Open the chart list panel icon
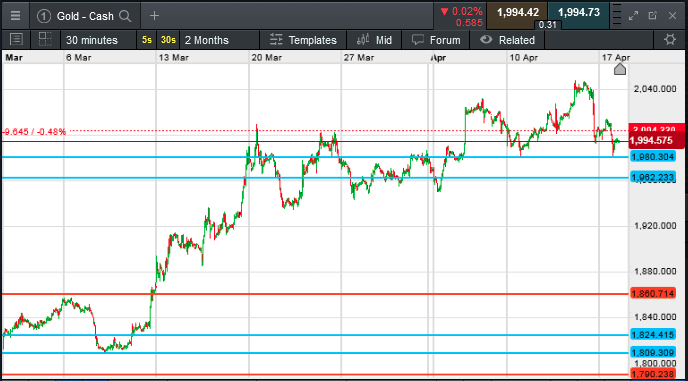 coord(16,40)
